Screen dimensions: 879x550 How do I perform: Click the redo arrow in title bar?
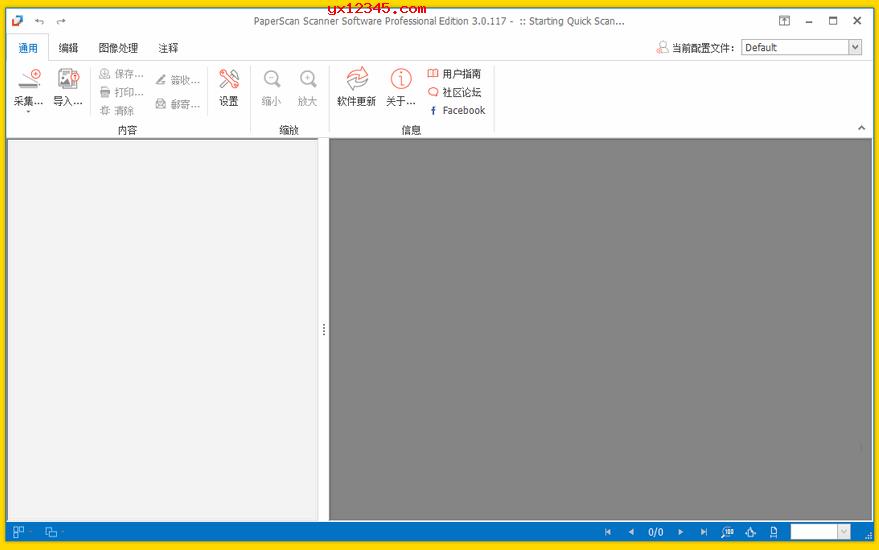pos(61,21)
